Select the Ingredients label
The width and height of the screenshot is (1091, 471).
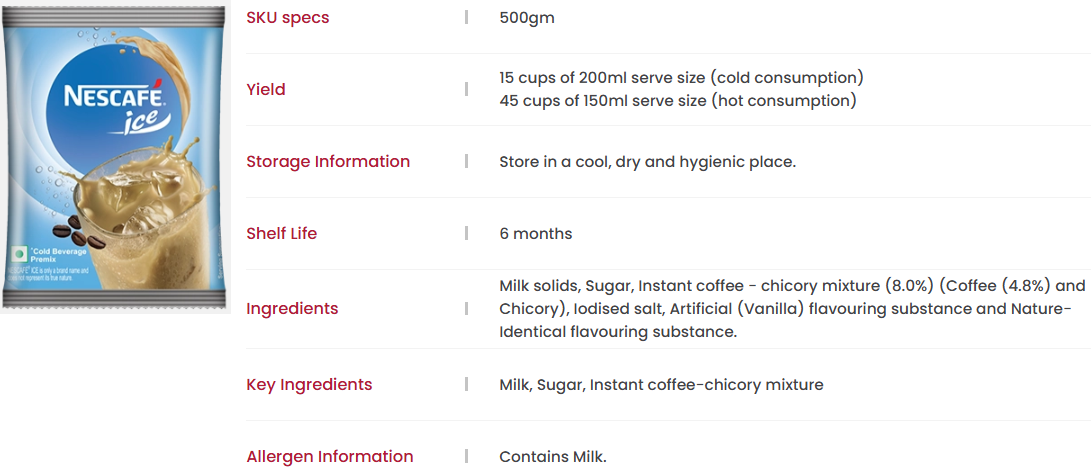click(292, 309)
